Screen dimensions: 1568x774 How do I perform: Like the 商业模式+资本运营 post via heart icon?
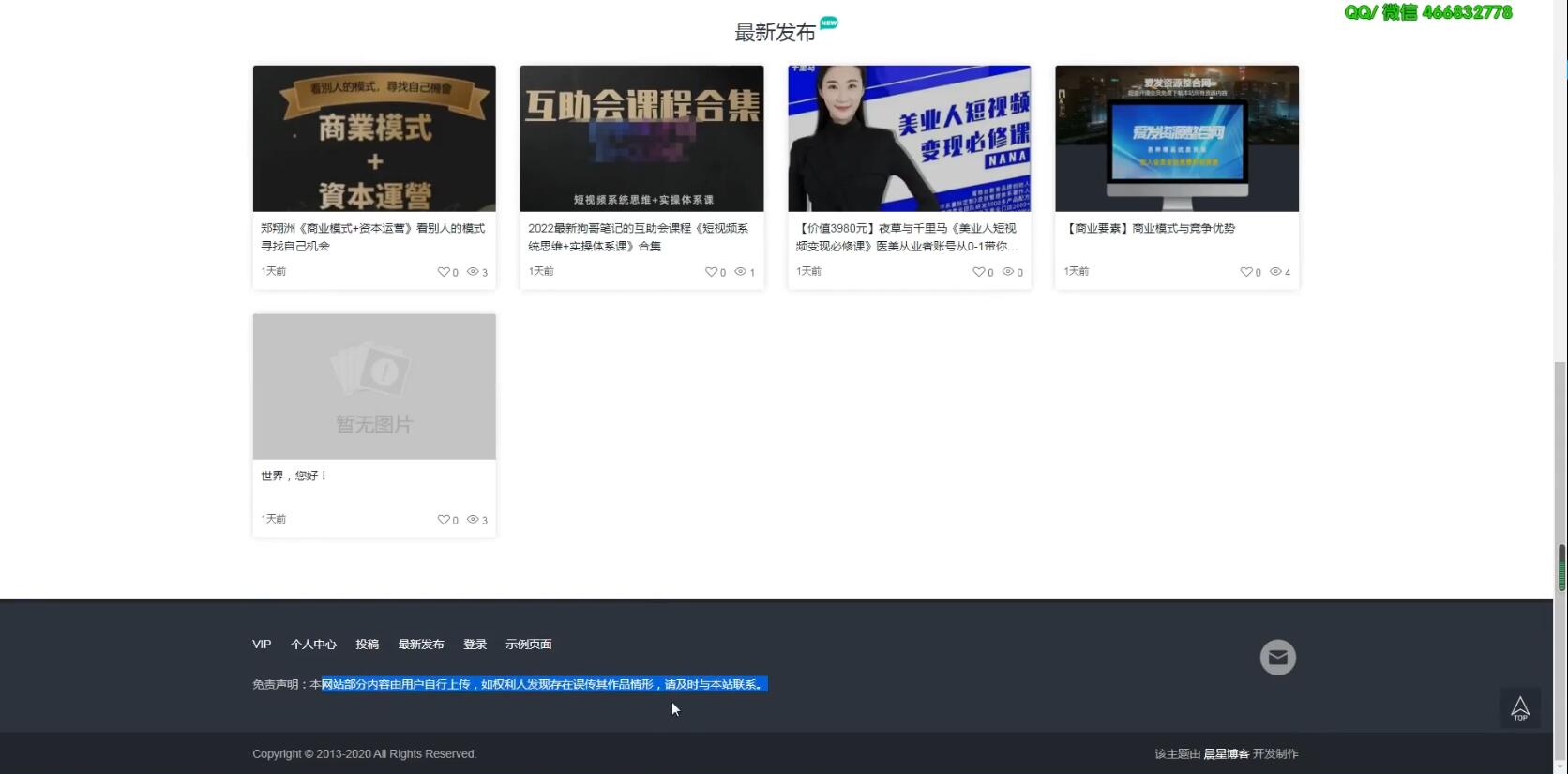(444, 272)
